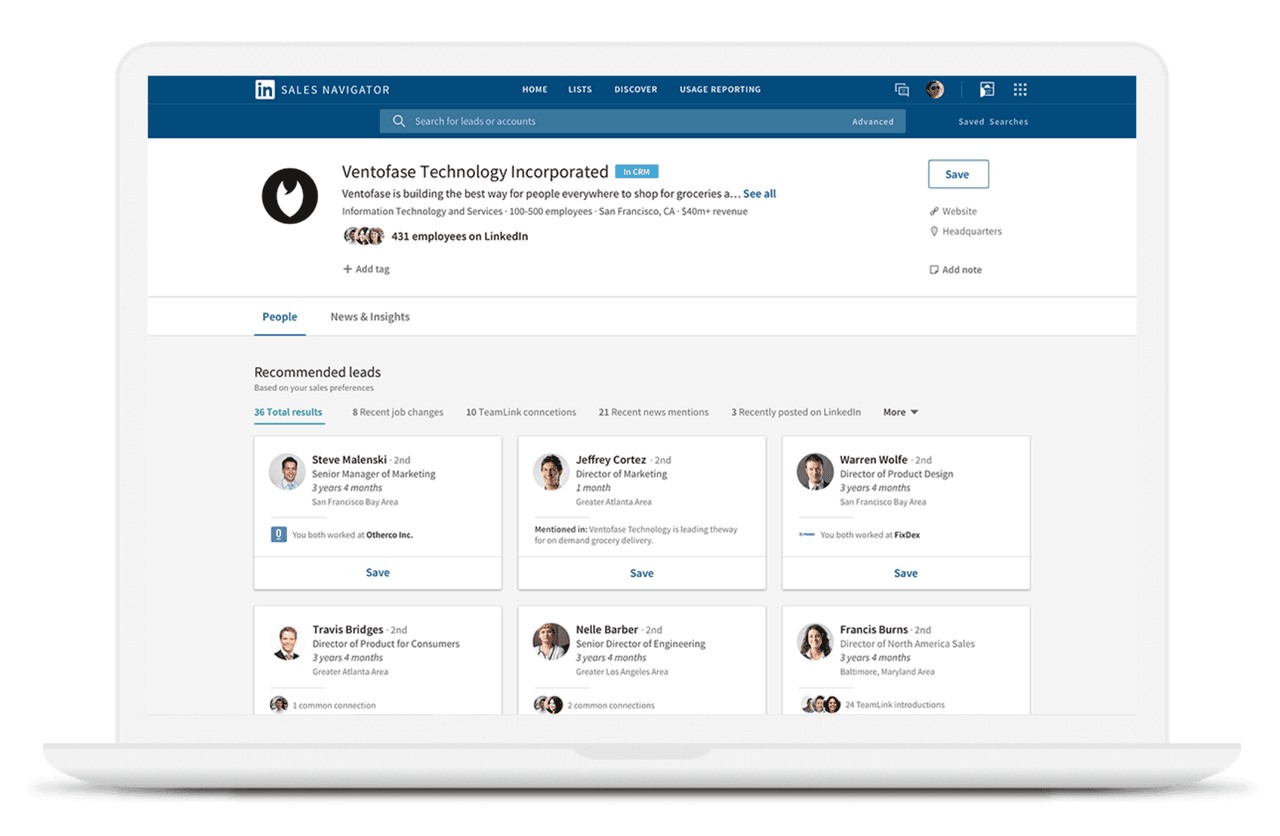
Task: Open the Francis Burns name link
Action: pyautogui.click(x=874, y=630)
